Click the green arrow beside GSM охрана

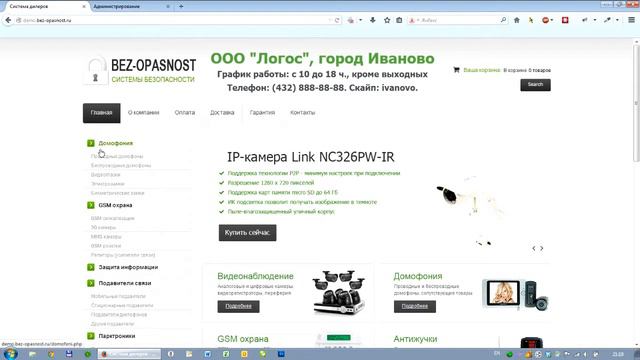[91, 205]
